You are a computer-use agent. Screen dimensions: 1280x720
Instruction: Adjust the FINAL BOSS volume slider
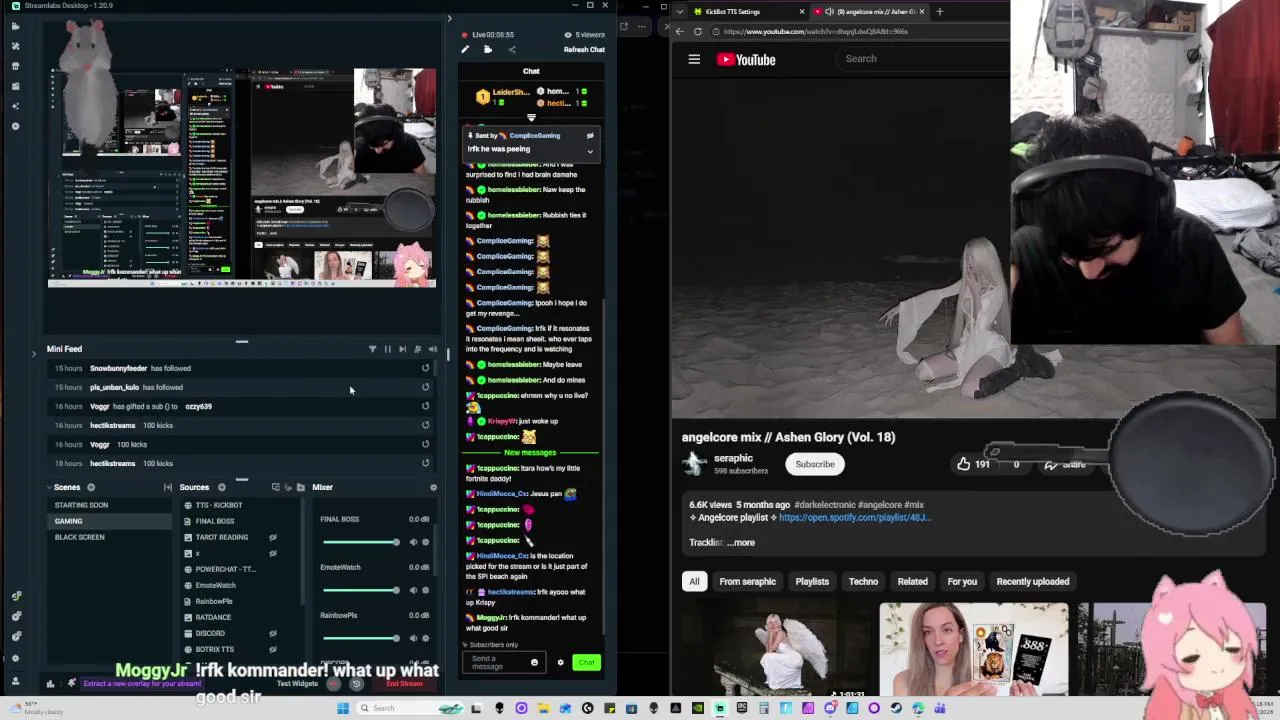(360, 542)
